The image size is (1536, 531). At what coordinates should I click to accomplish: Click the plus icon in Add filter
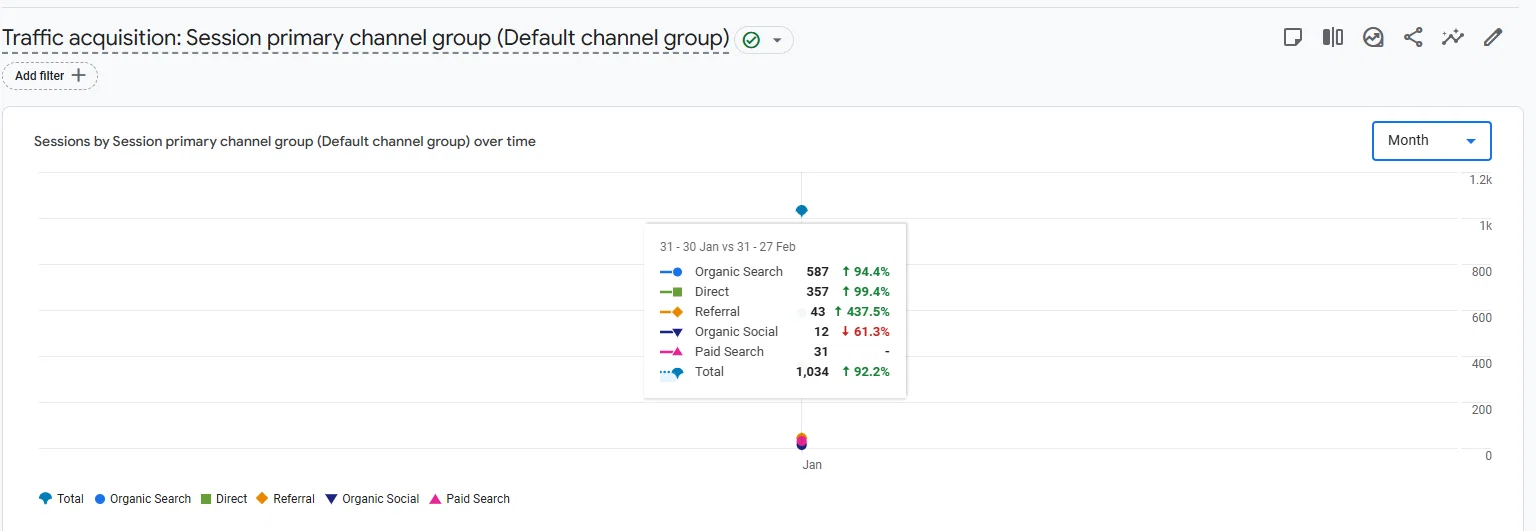tap(79, 75)
